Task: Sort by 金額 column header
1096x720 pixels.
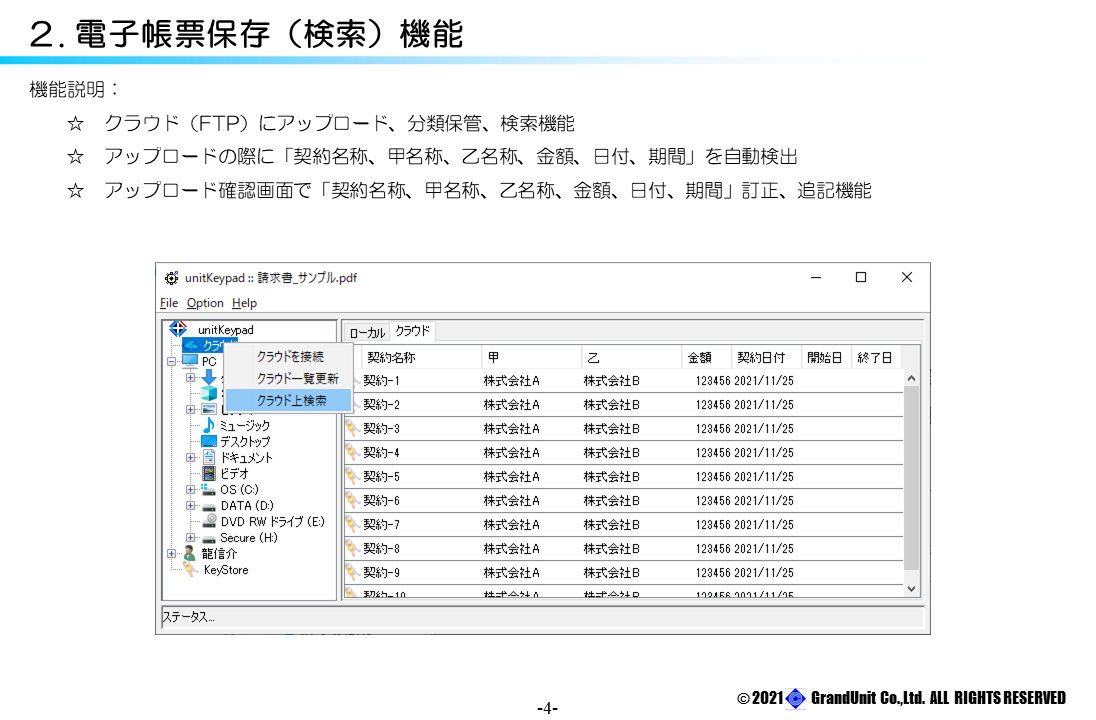Action: click(x=707, y=357)
